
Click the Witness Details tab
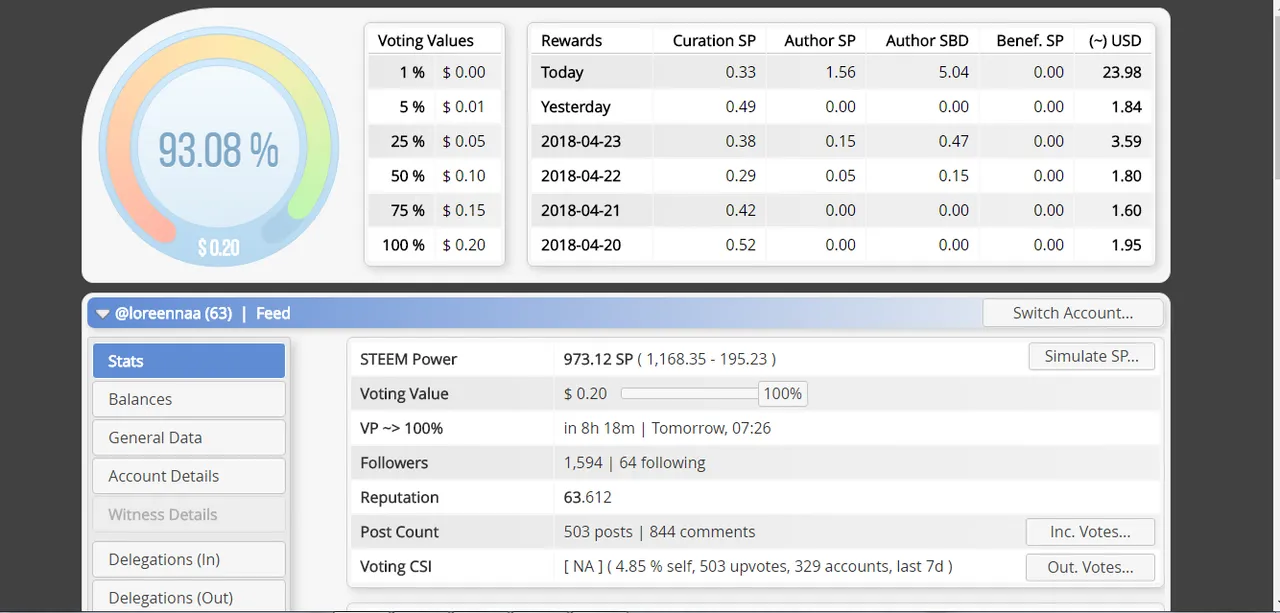[189, 515]
